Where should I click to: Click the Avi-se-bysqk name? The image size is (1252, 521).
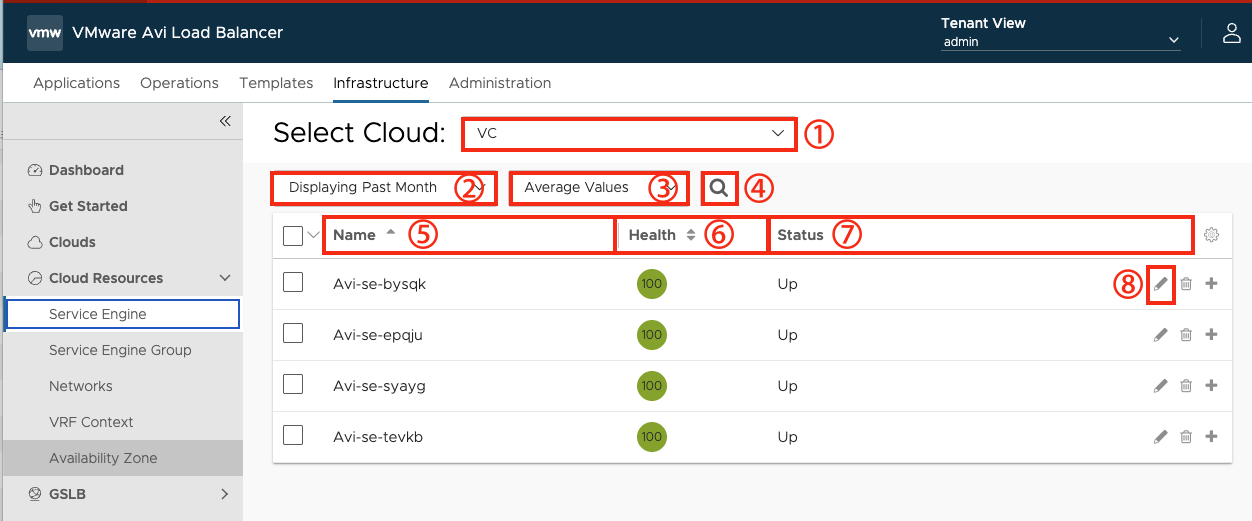coord(380,284)
